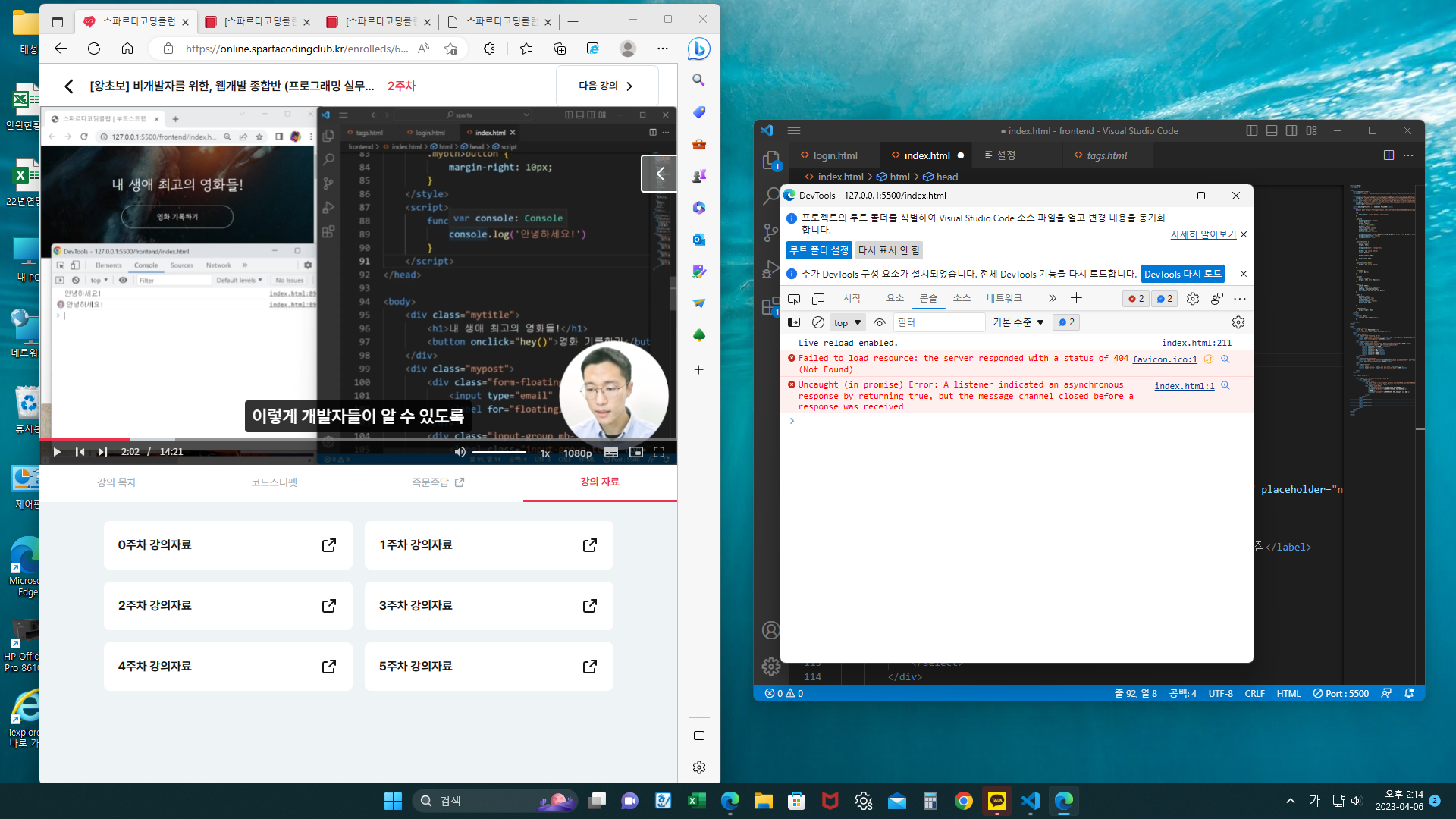
Task: Switch to the 요소 tab in DevTools
Action: click(x=895, y=298)
